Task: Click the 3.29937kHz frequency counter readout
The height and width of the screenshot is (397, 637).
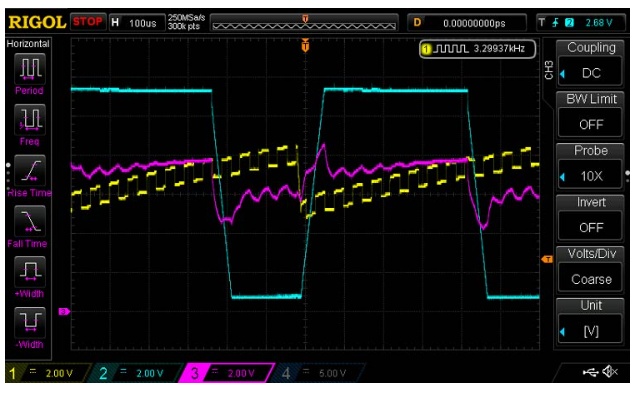Action: 478,49
